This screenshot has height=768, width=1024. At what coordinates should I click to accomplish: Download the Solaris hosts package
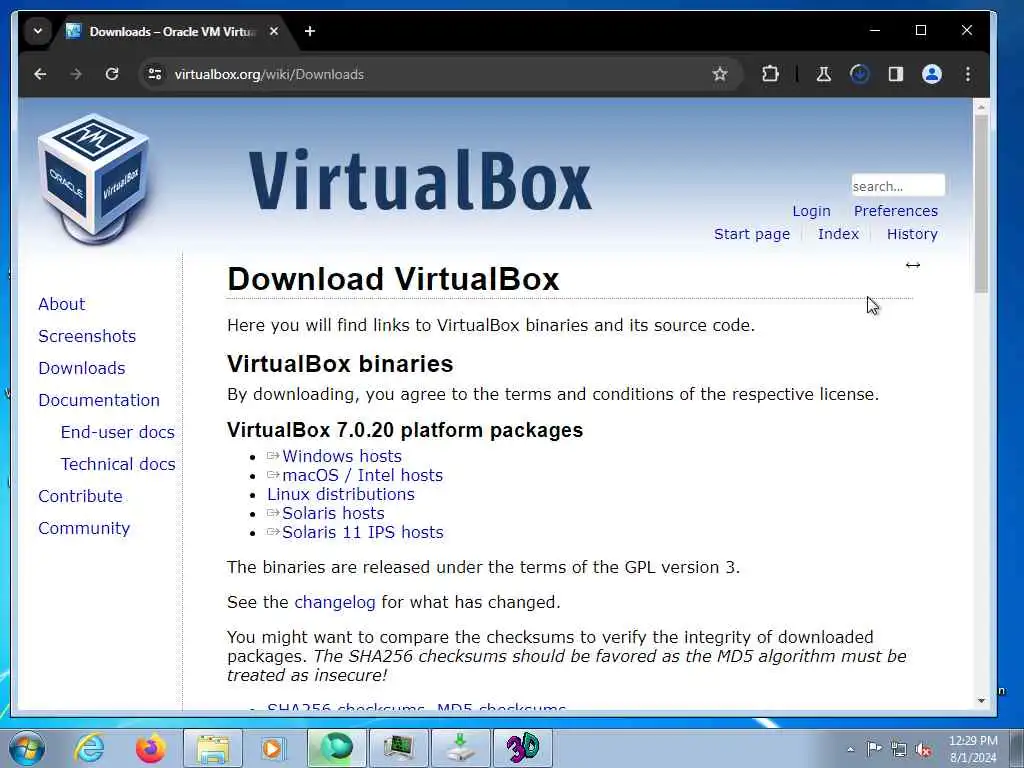coord(333,513)
